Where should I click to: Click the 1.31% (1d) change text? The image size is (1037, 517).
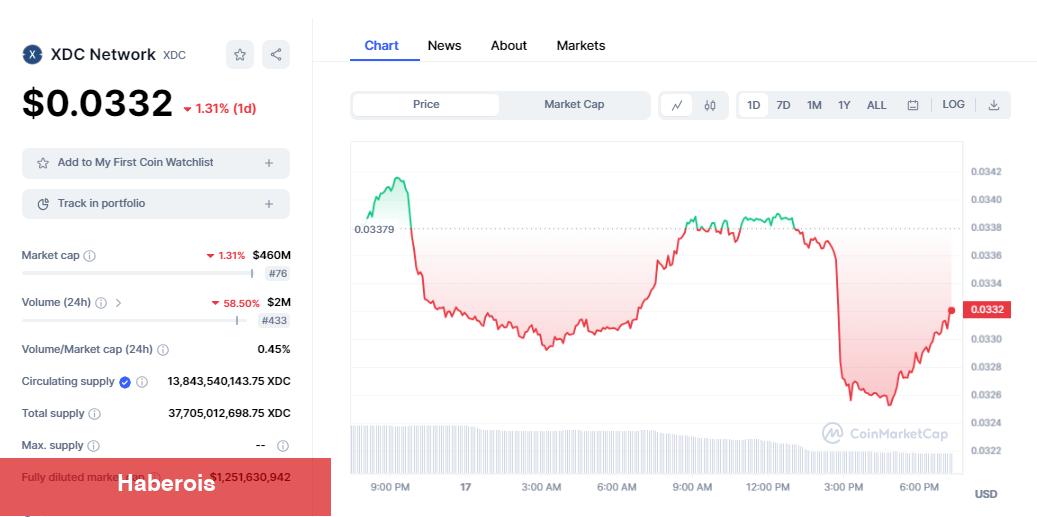point(220,108)
